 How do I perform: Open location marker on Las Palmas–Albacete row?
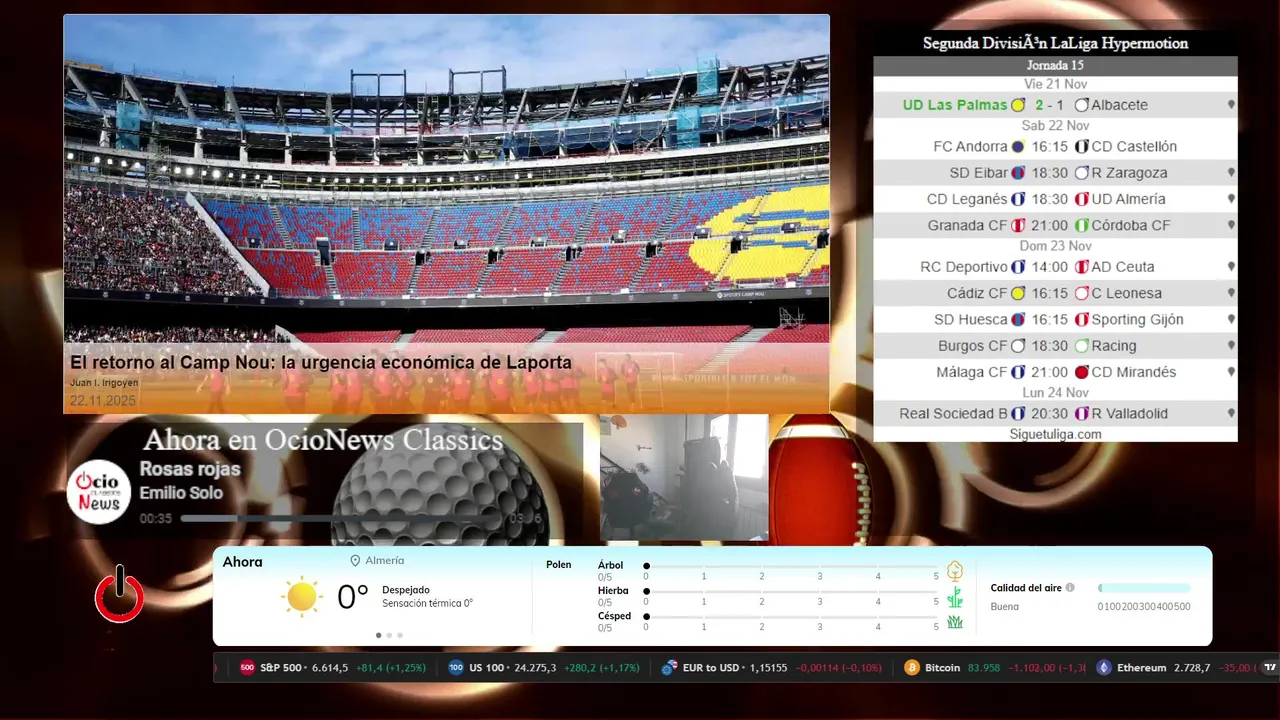point(1231,105)
